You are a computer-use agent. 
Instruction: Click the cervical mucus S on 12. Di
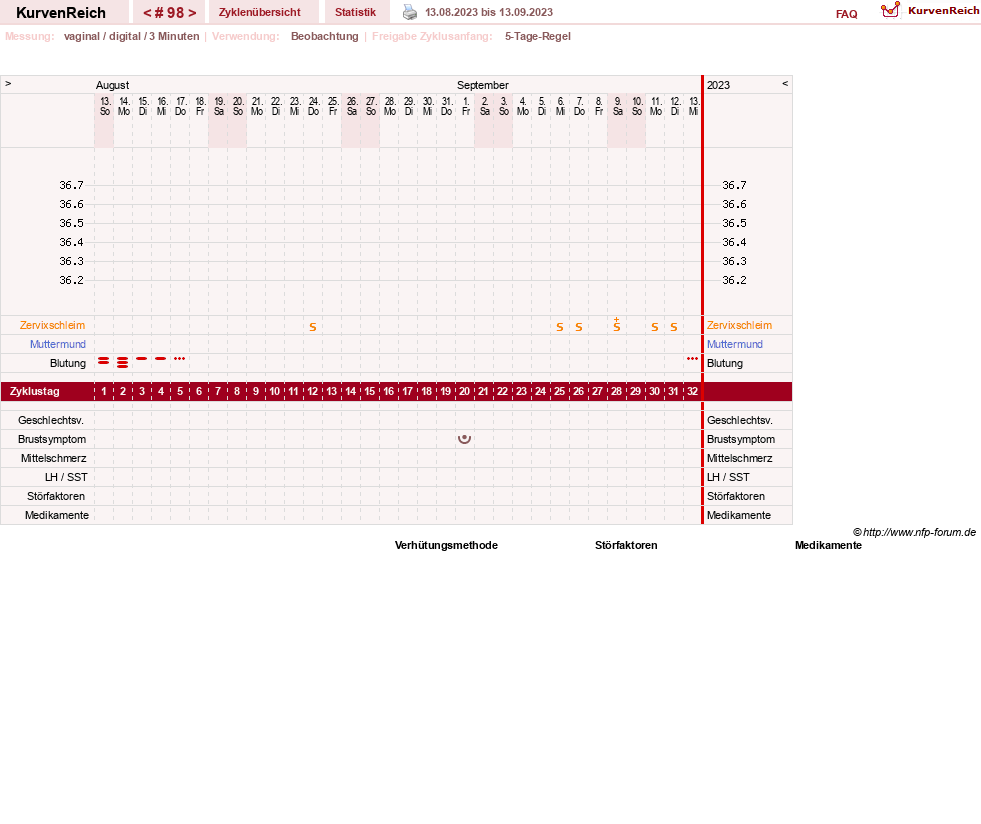click(674, 327)
